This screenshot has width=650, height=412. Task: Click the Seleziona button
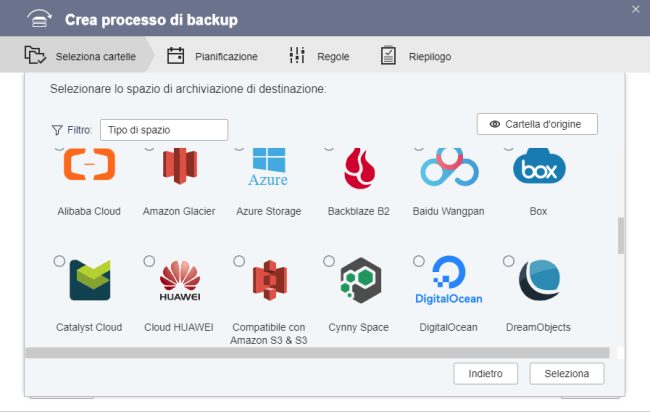pyautogui.click(x=567, y=374)
